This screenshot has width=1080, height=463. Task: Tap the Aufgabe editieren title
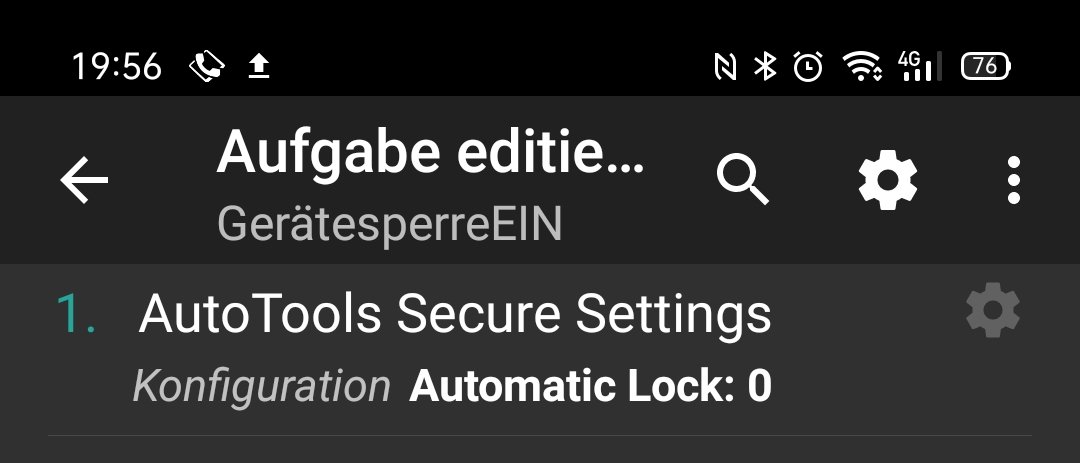point(430,154)
